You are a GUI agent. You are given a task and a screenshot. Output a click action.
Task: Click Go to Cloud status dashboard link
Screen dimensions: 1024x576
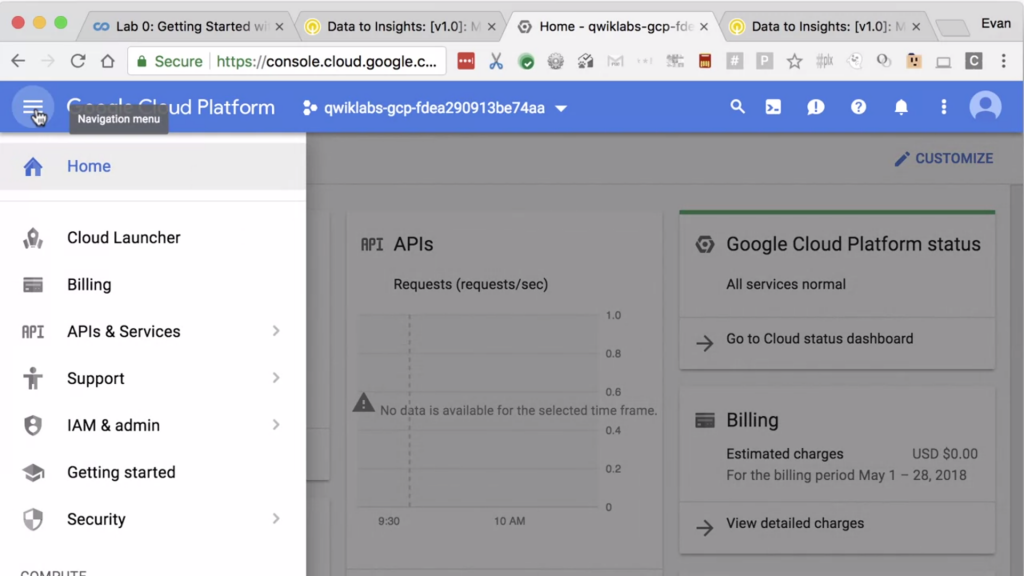pos(820,339)
